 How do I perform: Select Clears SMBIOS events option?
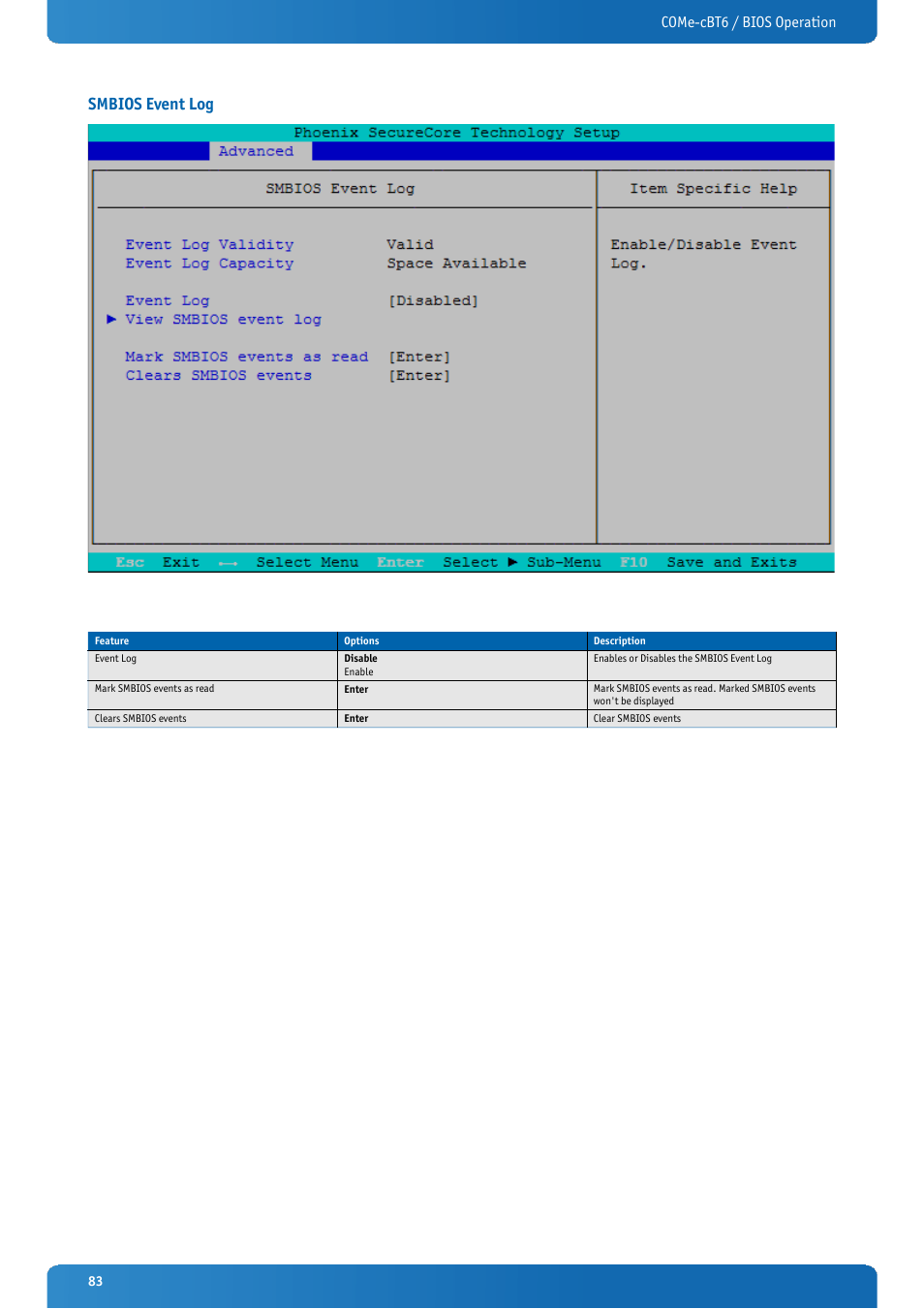[219, 376]
